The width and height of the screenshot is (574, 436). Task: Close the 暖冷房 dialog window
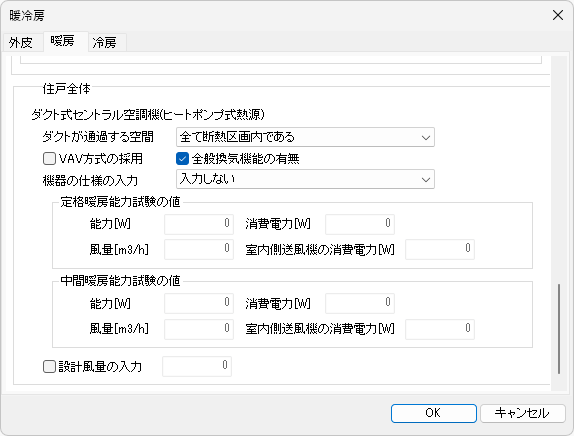558,15
